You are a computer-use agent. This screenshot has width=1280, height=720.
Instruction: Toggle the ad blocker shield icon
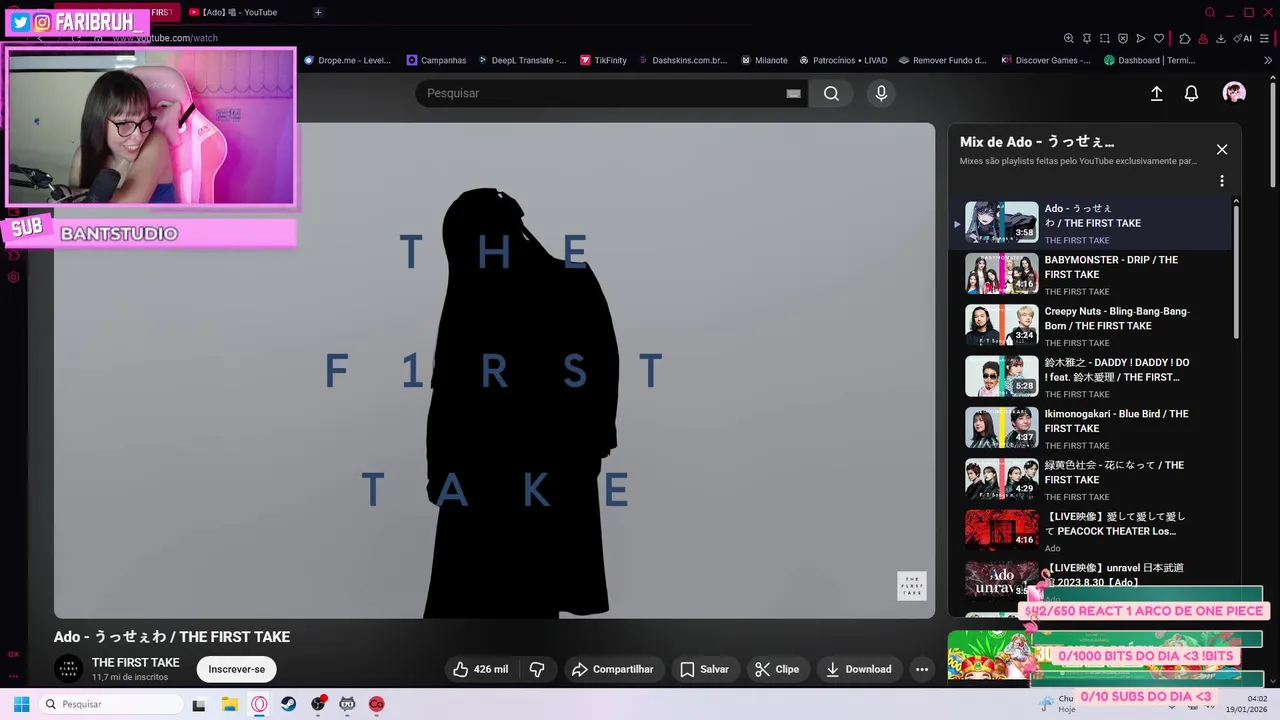tap(1123, 38)
